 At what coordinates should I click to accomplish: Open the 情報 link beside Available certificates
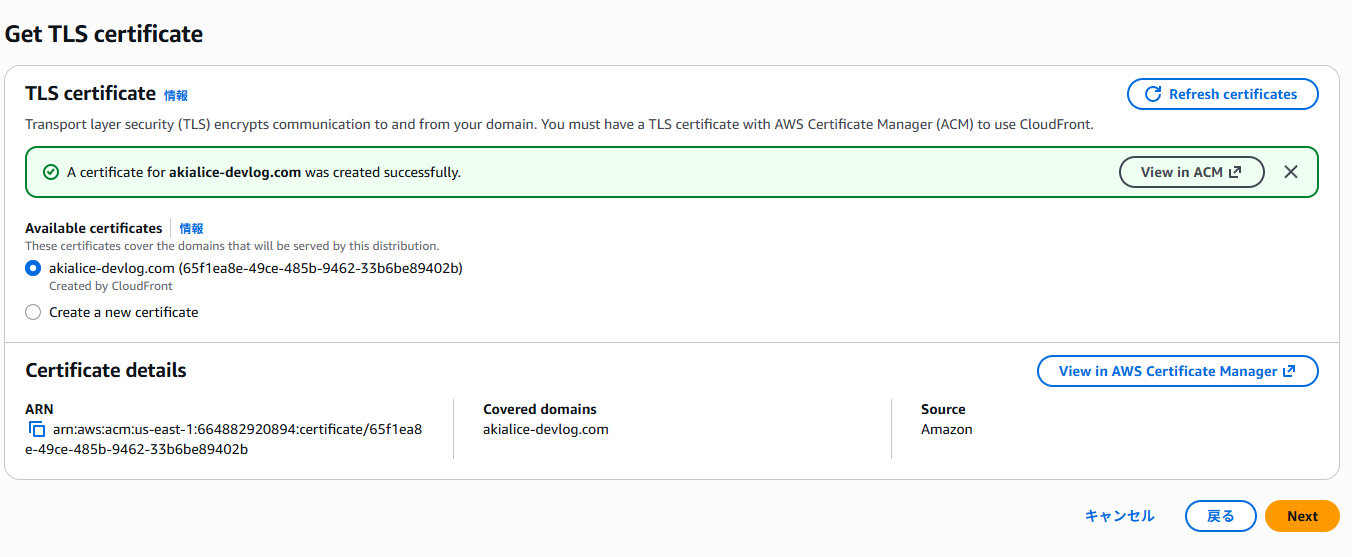192,228
